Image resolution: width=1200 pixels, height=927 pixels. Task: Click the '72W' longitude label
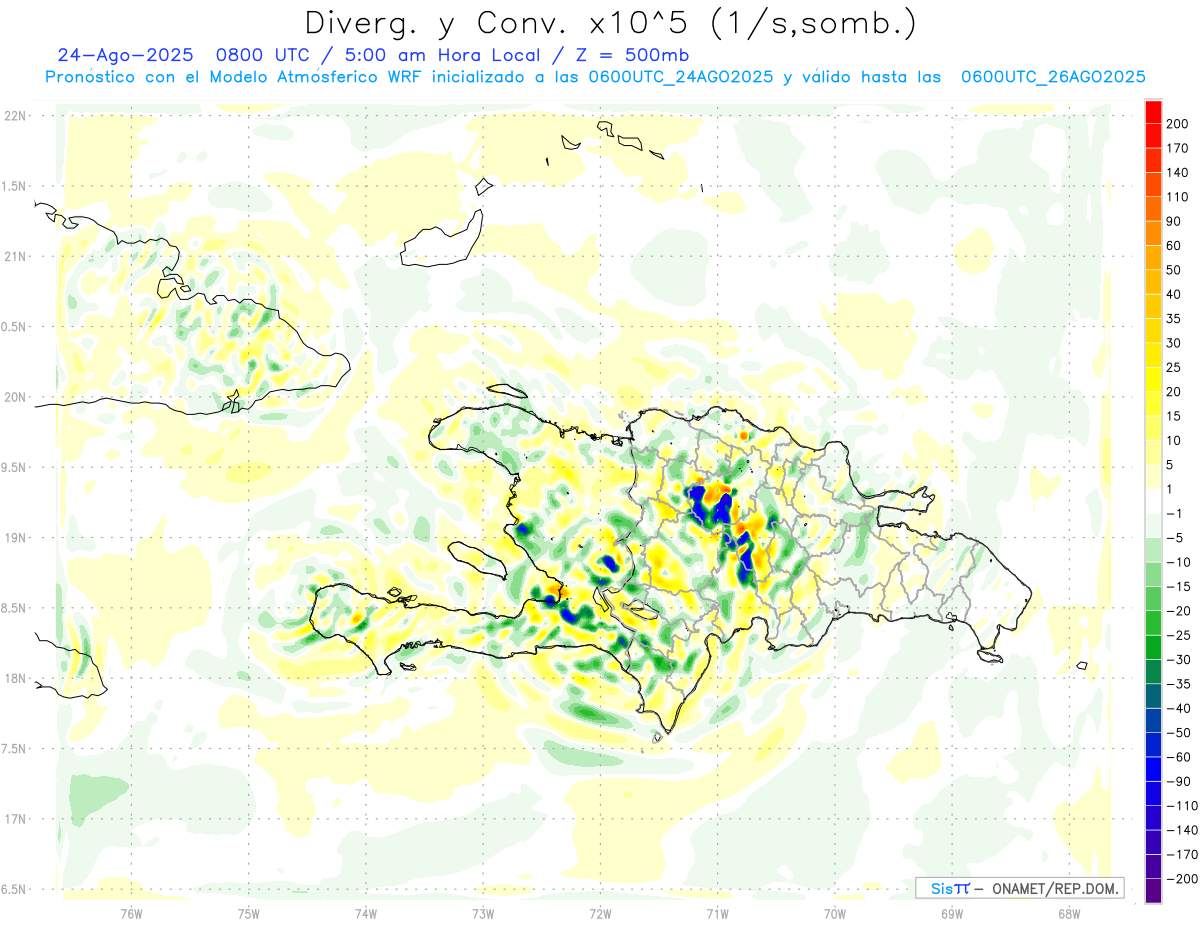click(600, 913)
